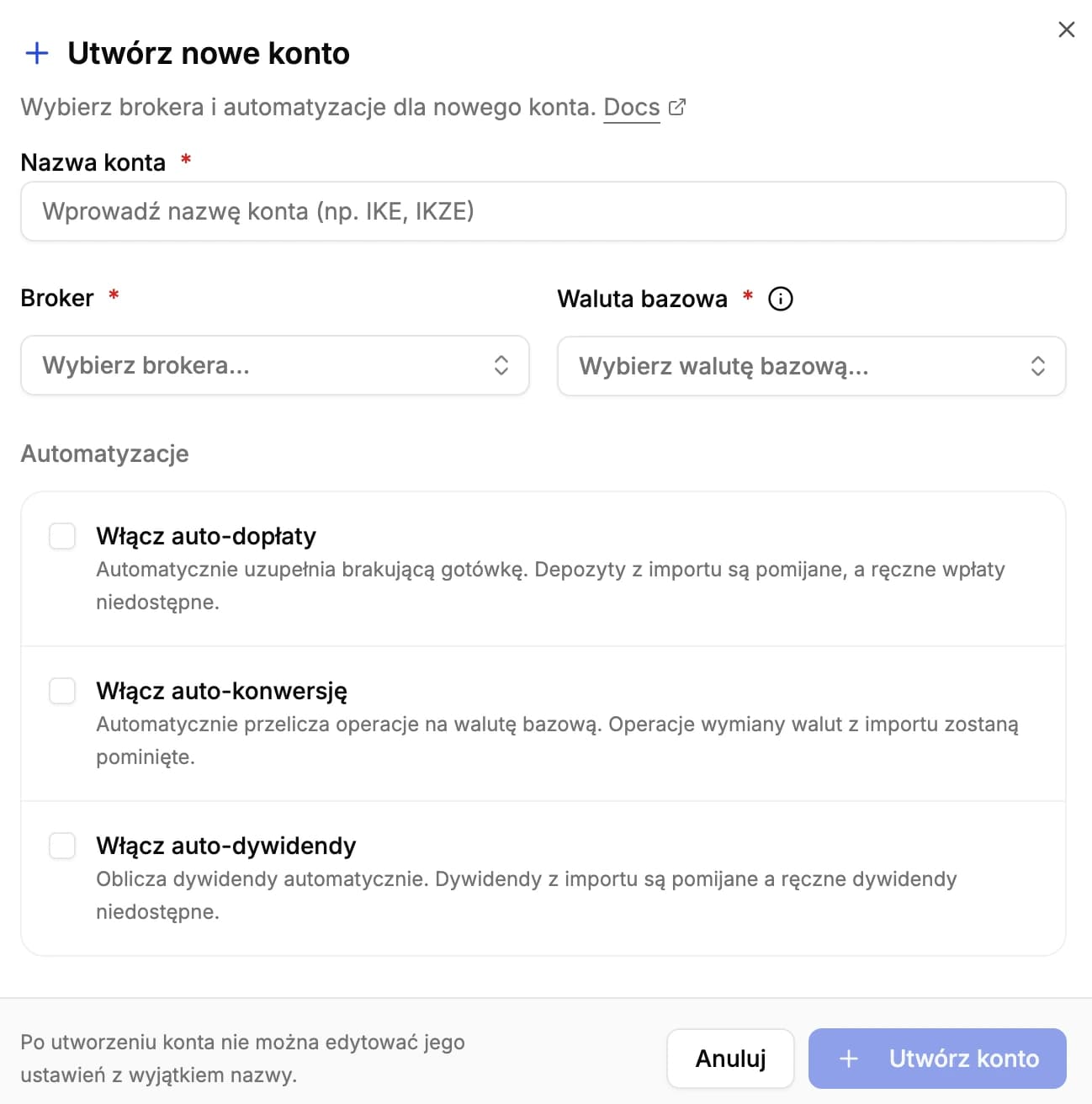The height and width of the screenshot is (1104, 1092).
Task: Click the external link icon next to Docs
Action: [677, 107]
